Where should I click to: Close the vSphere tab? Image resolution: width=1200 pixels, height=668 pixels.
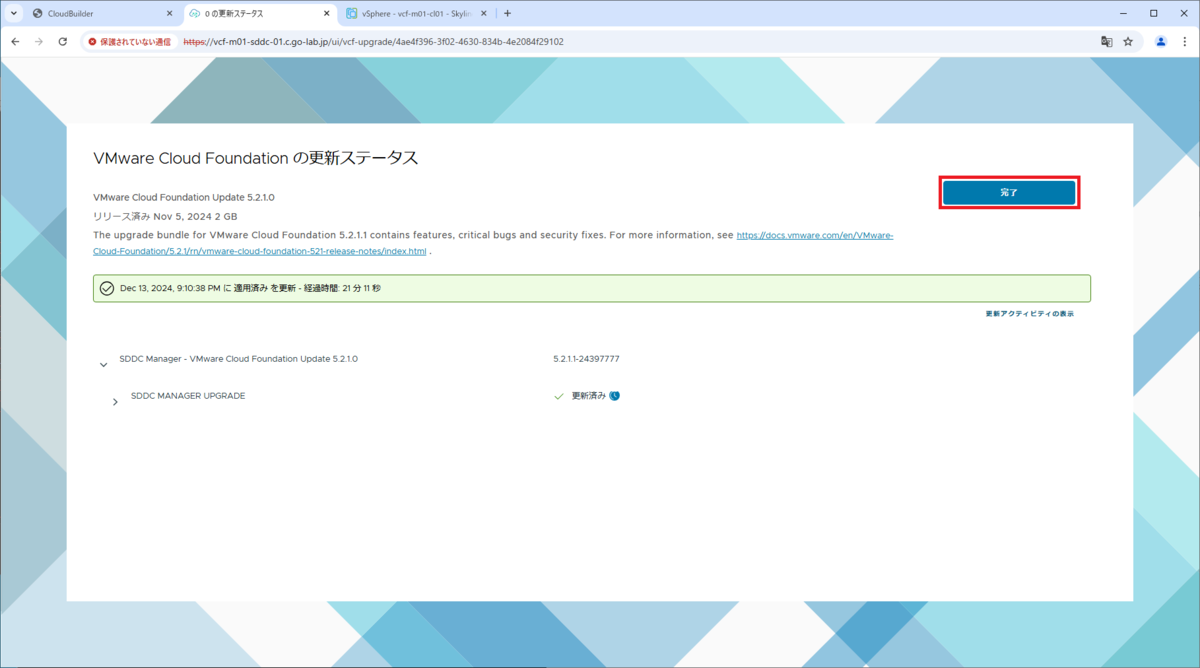[x=484, y=14]
